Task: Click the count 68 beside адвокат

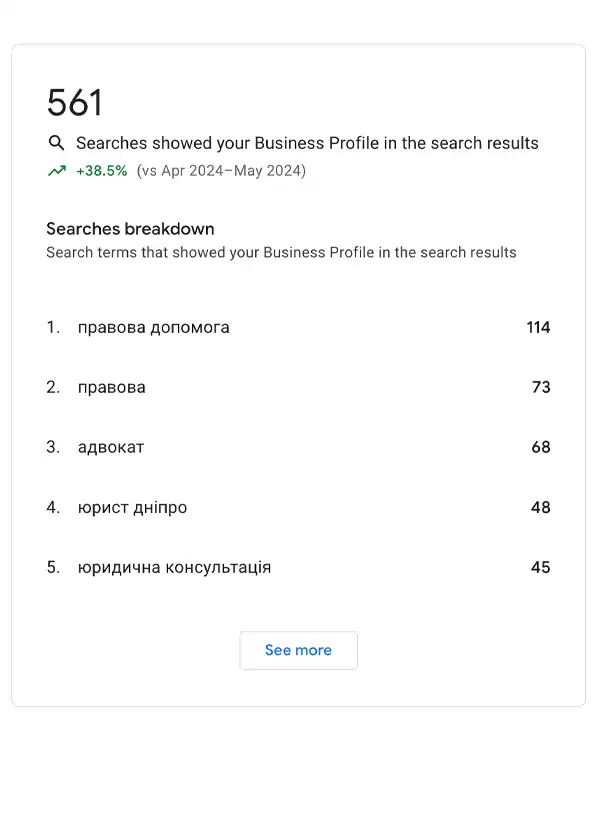Action: point(541,447)
